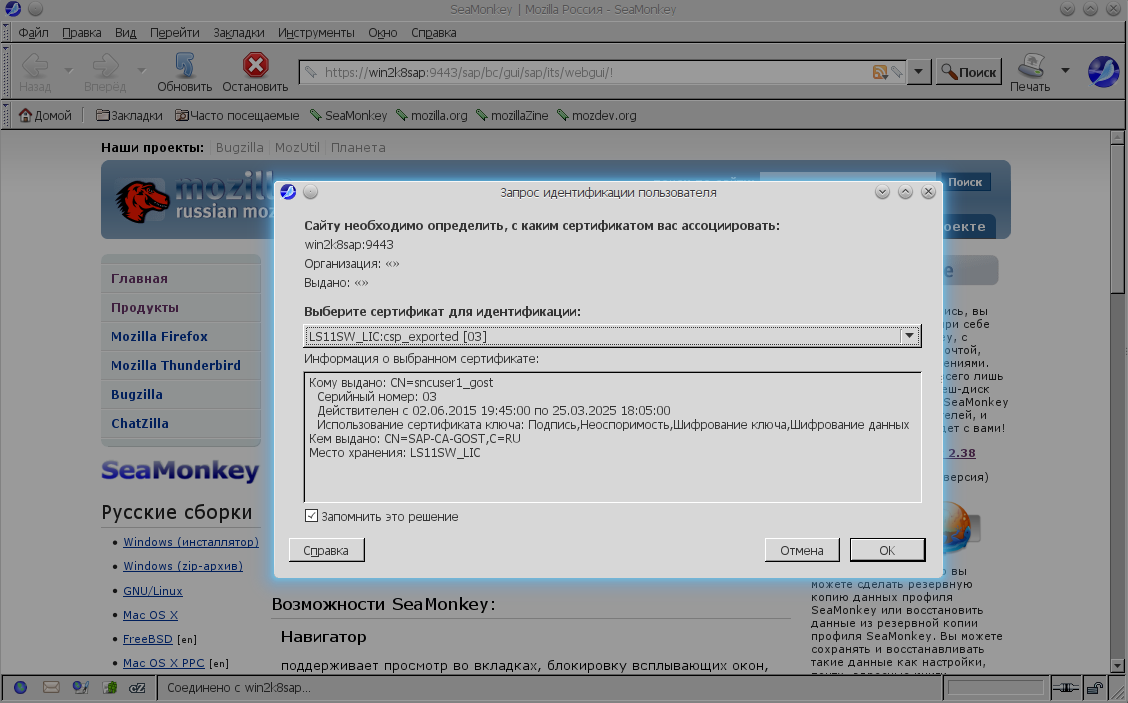Toggle the Запомнить это решение checkbox
The height and width of the screenshot is (703, 1128).
311,516
